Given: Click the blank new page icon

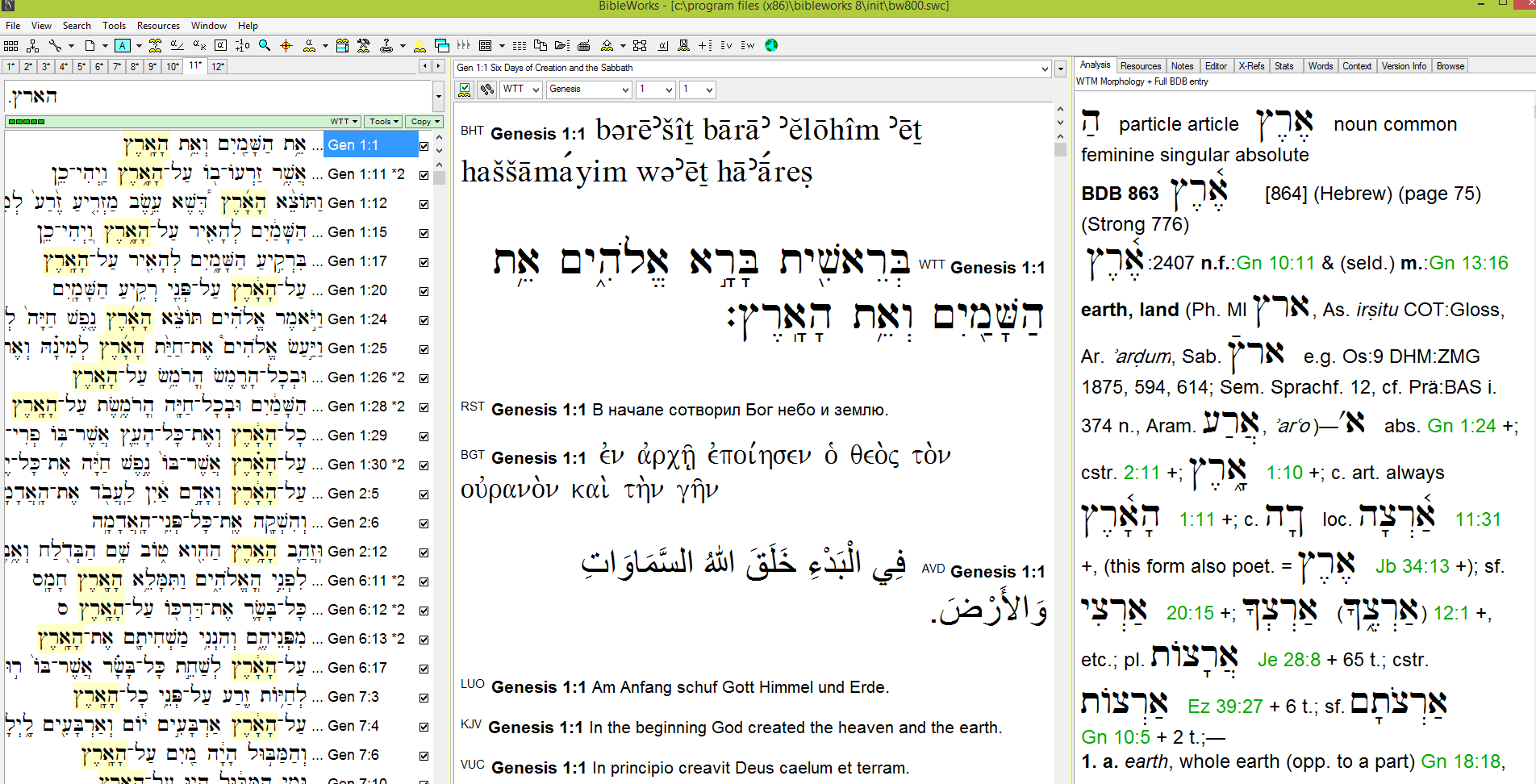Looking at the screenshot, I should 90,45.
